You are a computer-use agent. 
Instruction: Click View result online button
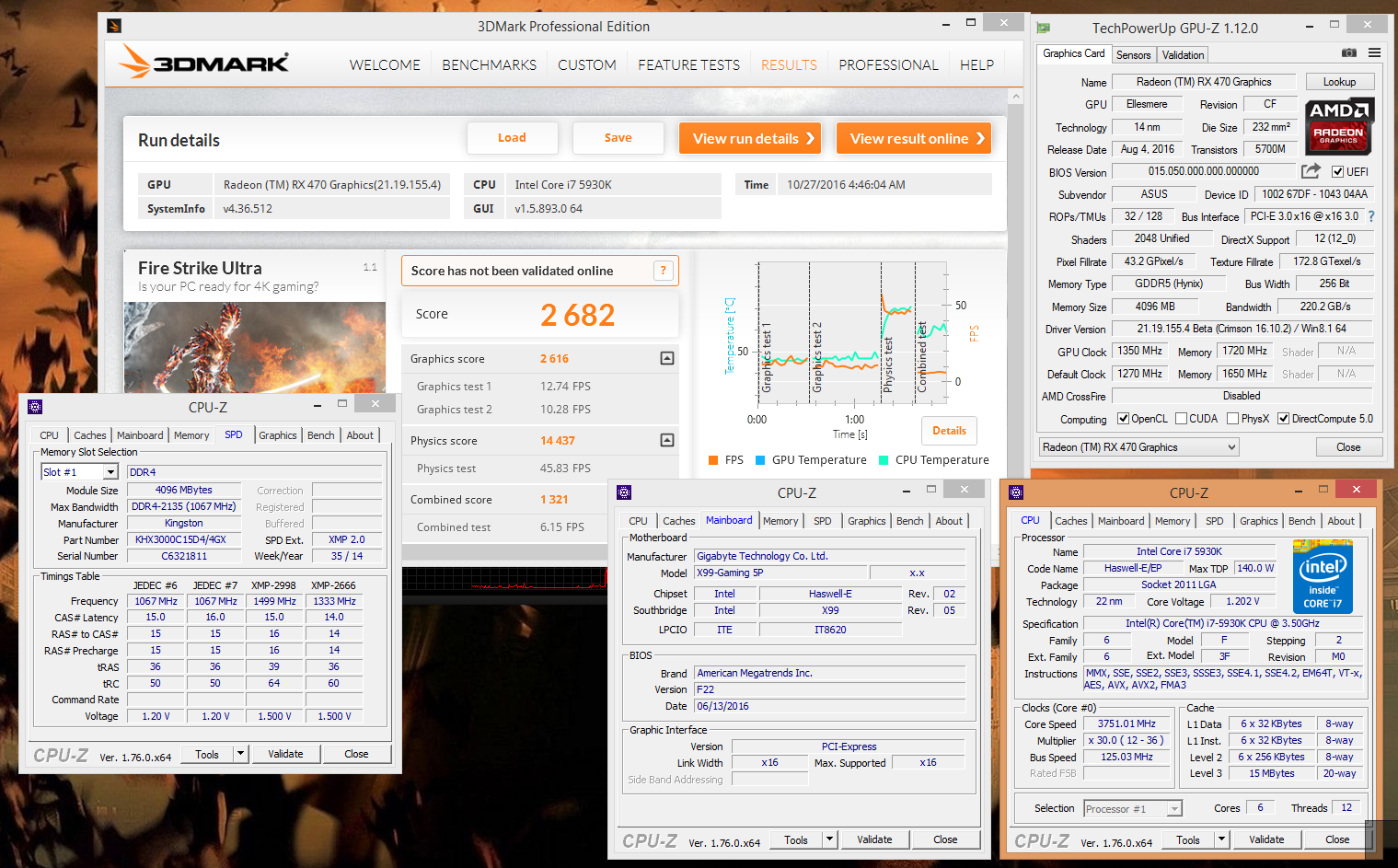tap(914, 138)
